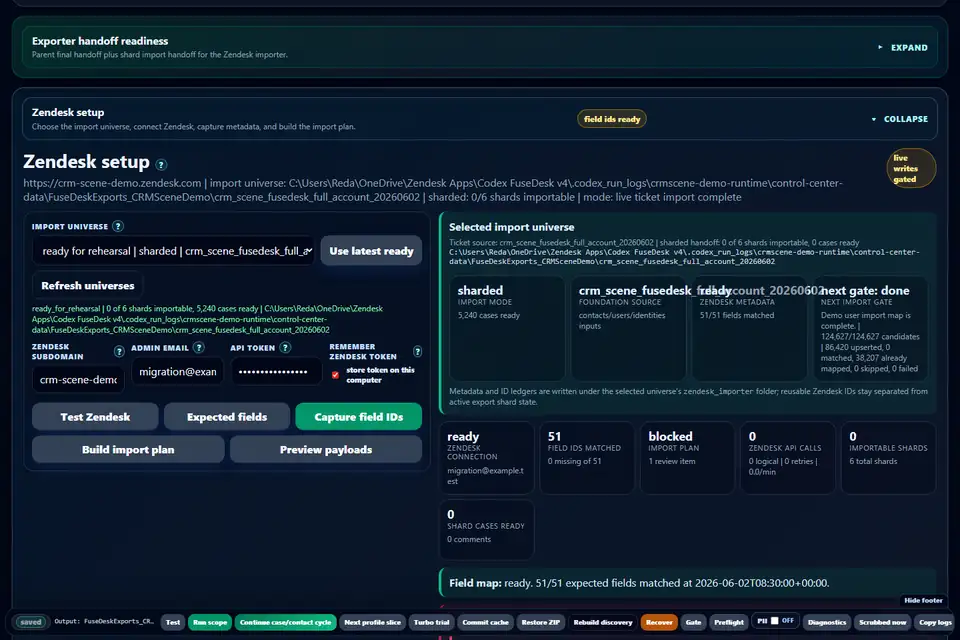Screen dimensions: 960x640
Task: Show help for Zendesk Subdomain
Action: tap(119, 351)
